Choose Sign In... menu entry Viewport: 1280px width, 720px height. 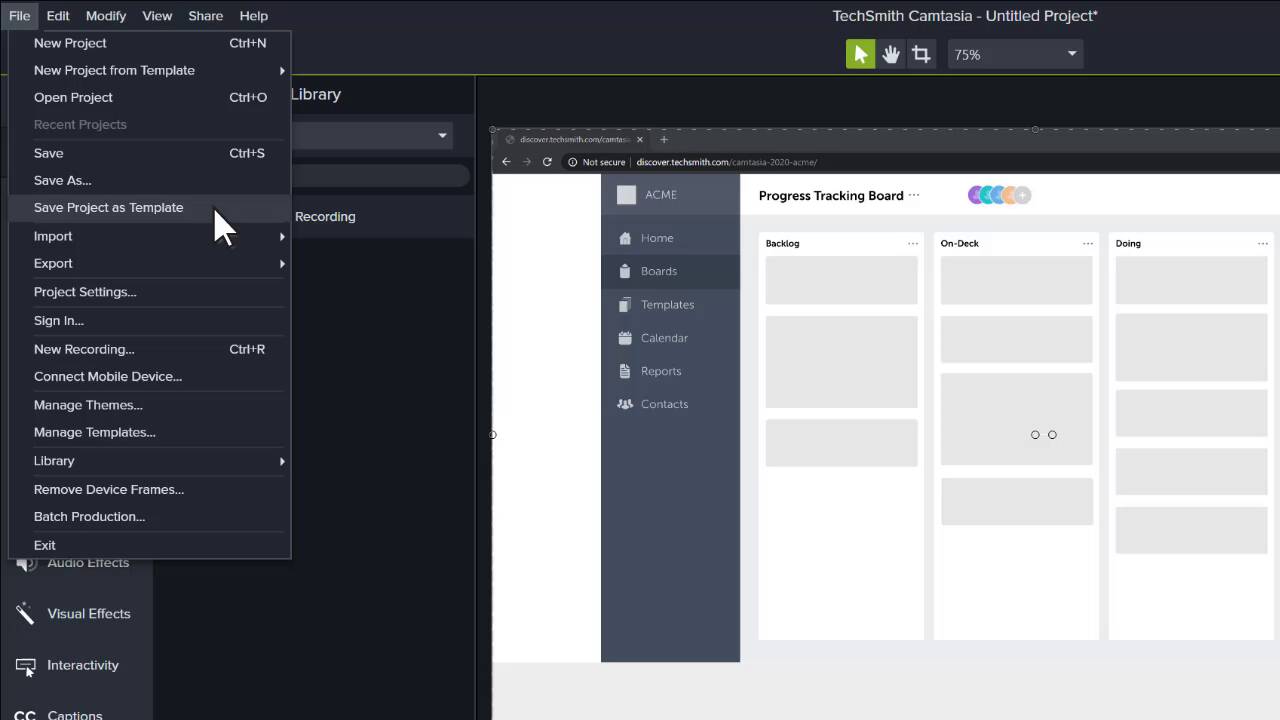149,320
